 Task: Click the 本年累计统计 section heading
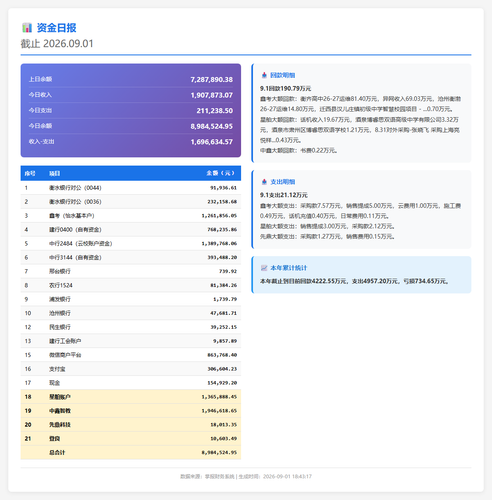click(x=288, y=268)
